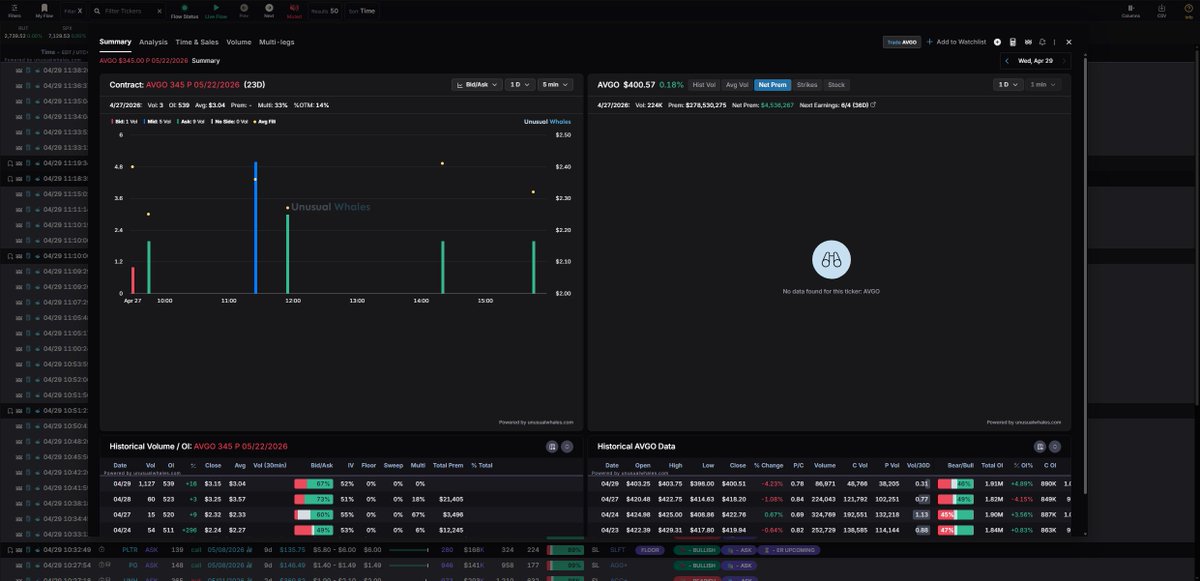This screenshot has width=1200, height=581.
Task: Click the PLTR ticker in the flow row
Action: pos(129,549)
